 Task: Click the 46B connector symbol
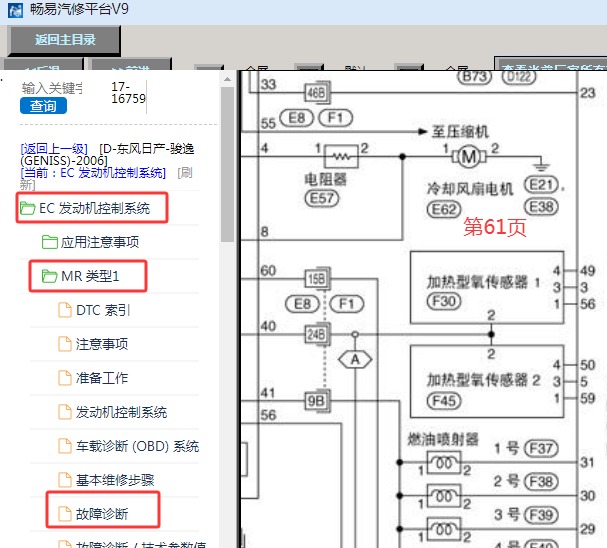317,93
